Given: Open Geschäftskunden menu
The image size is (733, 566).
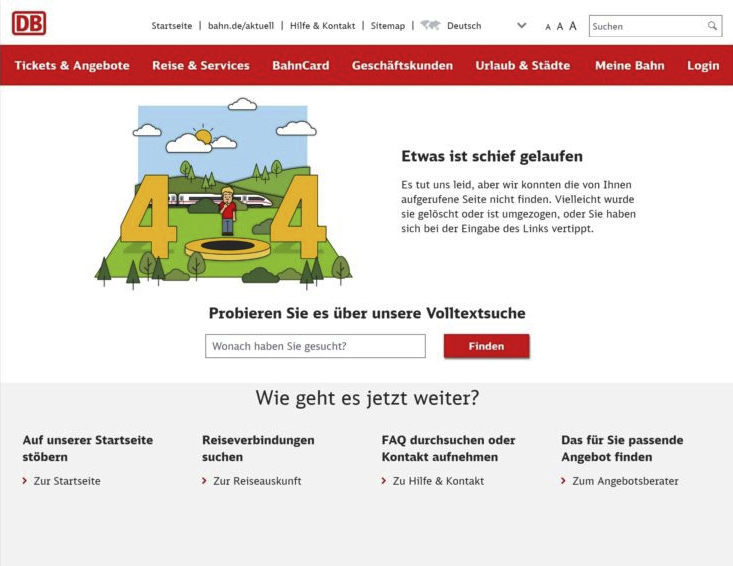Looking at the screenshot, I should point(402,65).
